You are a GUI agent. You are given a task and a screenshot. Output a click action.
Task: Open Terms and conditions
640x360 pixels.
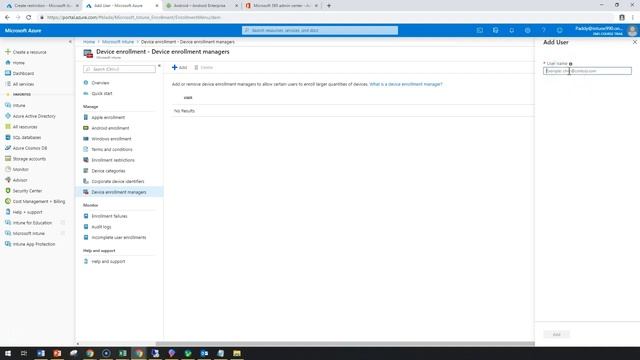(x=111, y=149)
